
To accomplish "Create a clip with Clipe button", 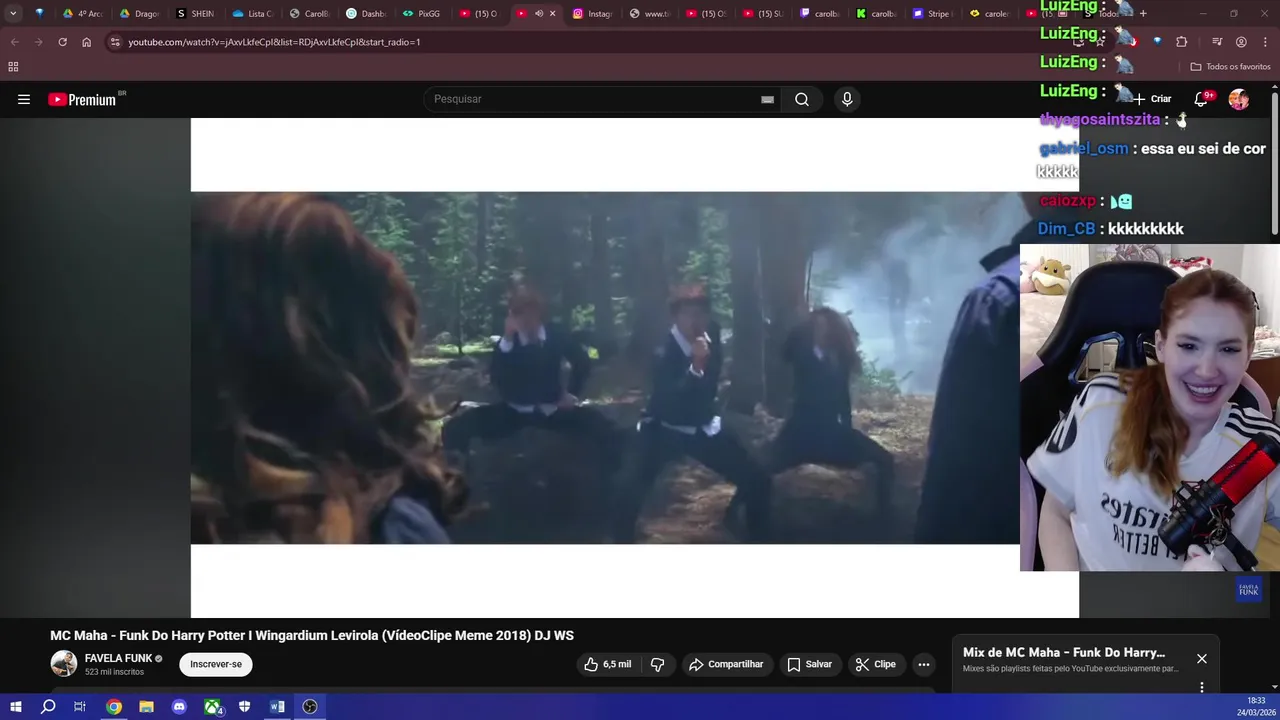I will [876, 664].
